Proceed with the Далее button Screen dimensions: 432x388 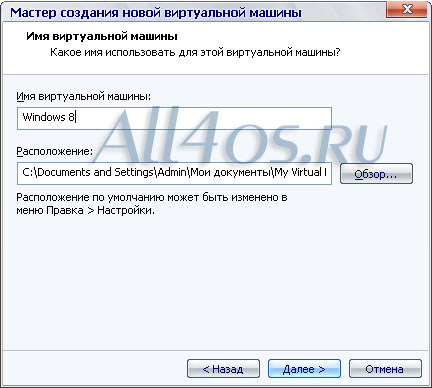pyautogui.click(x=304, y=369)
